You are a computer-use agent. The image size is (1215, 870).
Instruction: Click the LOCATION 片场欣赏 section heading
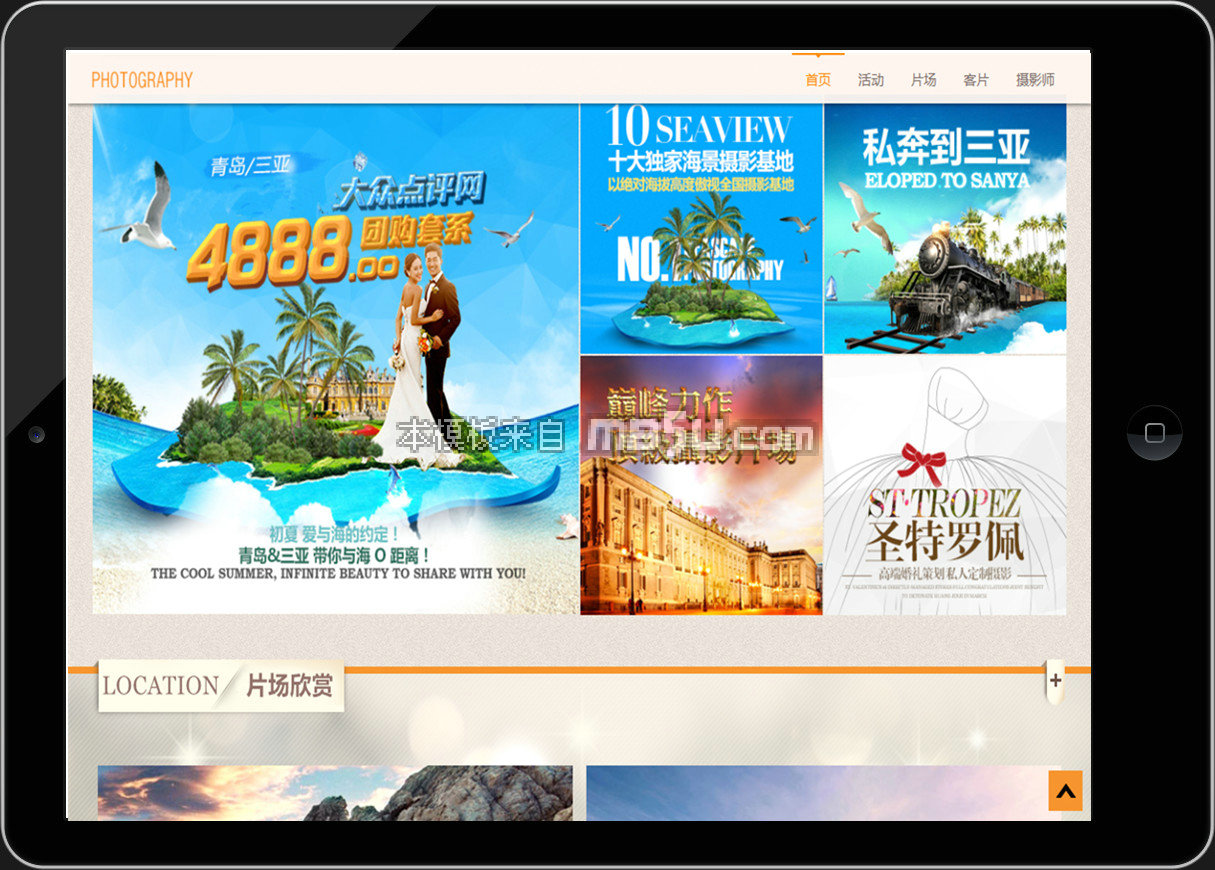(220, 686)
